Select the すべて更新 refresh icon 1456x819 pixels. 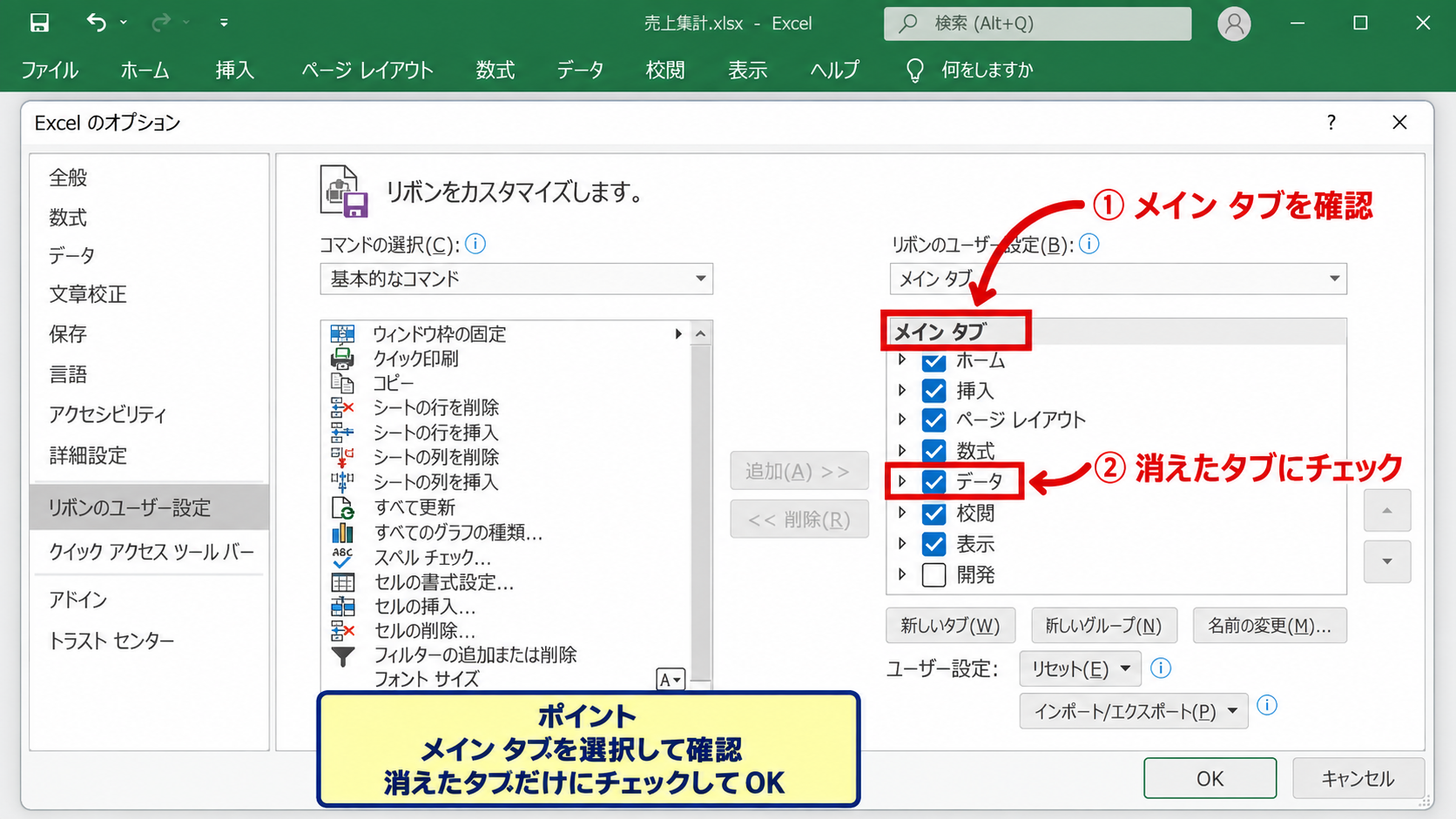point(343,507)
